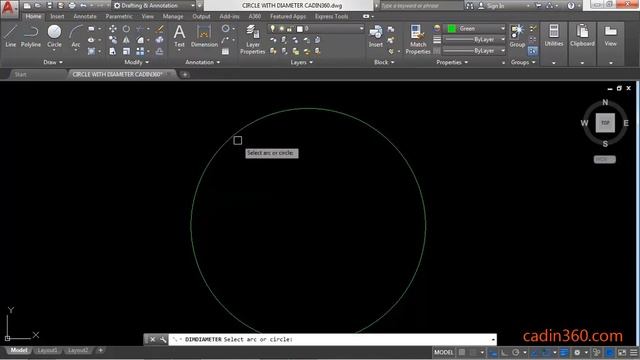Image resolution: width=640 pixels, height=360 pixels.
Task: Add new drawing tab with plus
Action: click(184, 75)
